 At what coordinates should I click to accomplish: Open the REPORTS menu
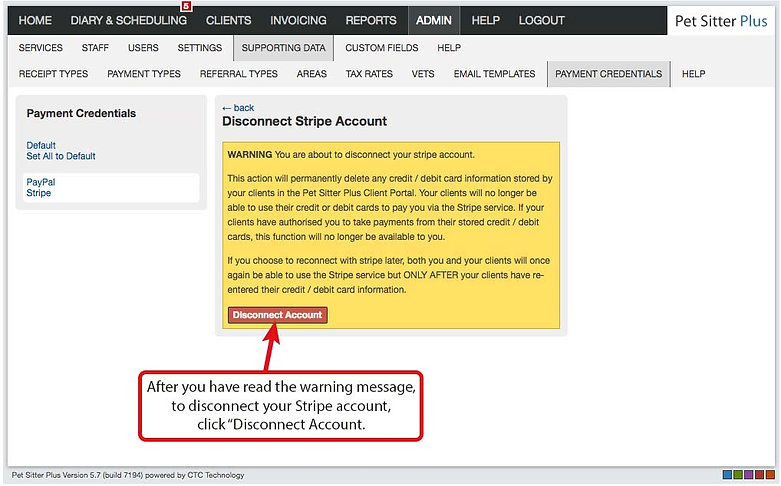(371, 20)
